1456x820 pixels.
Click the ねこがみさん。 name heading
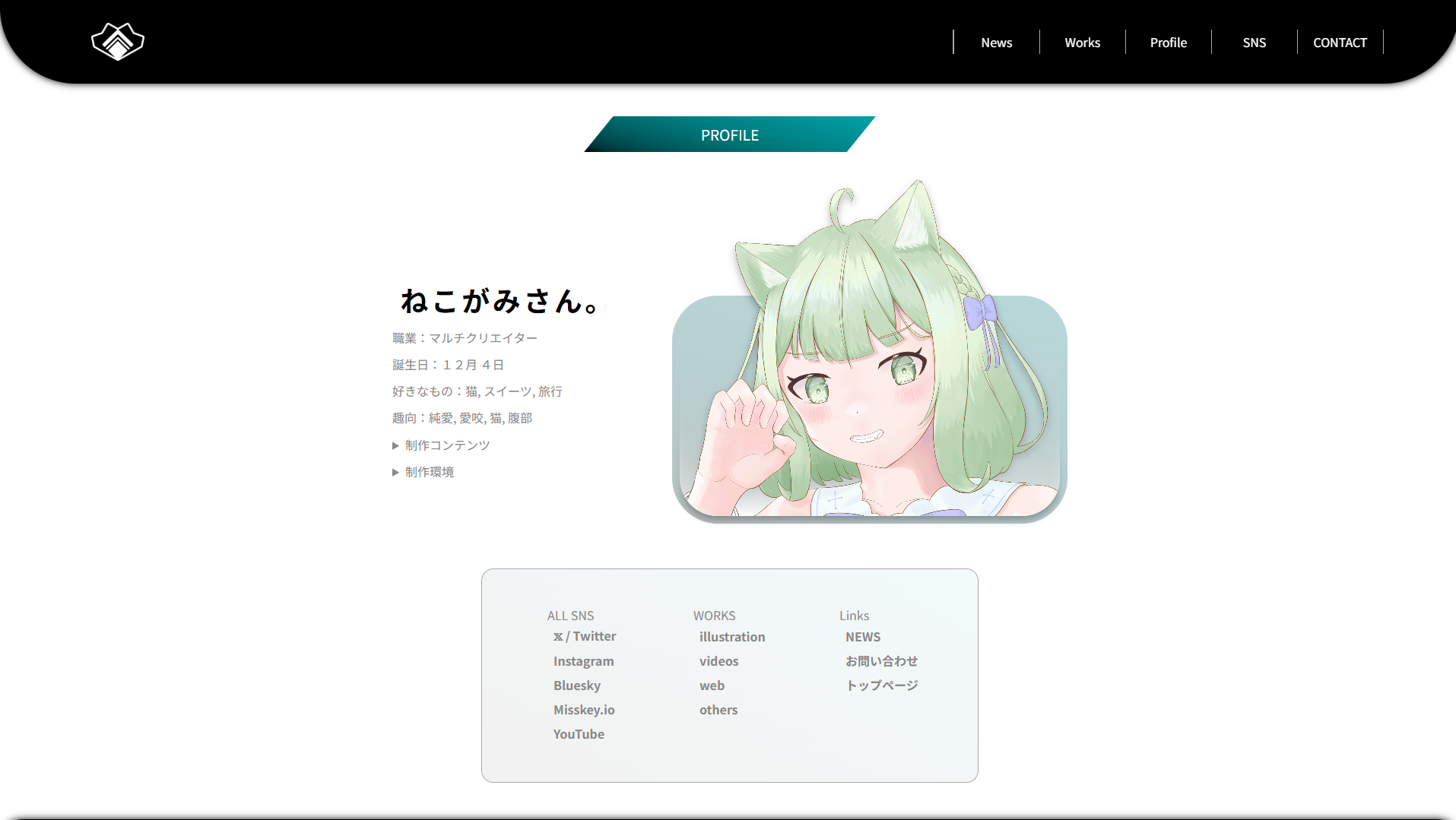point(501,301)
